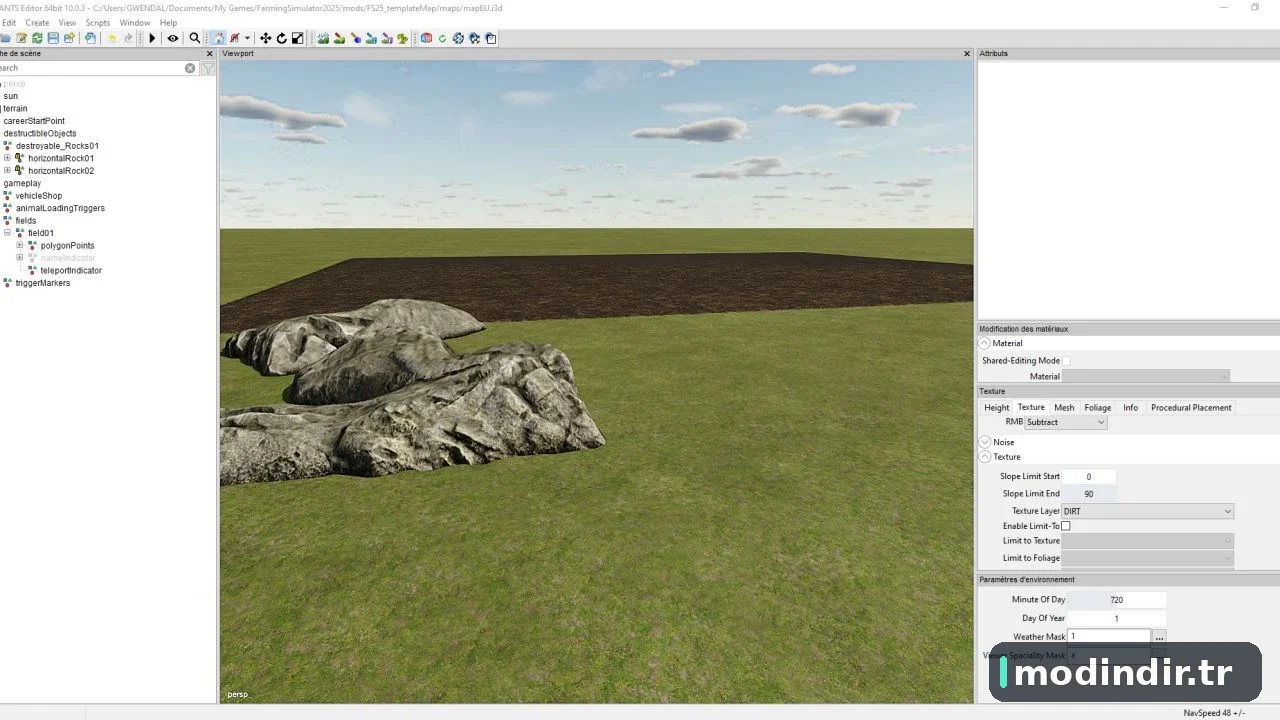Open the View menu
Image resolution: width=1280 pixels, height=720 pixels.
click(68, 22)
